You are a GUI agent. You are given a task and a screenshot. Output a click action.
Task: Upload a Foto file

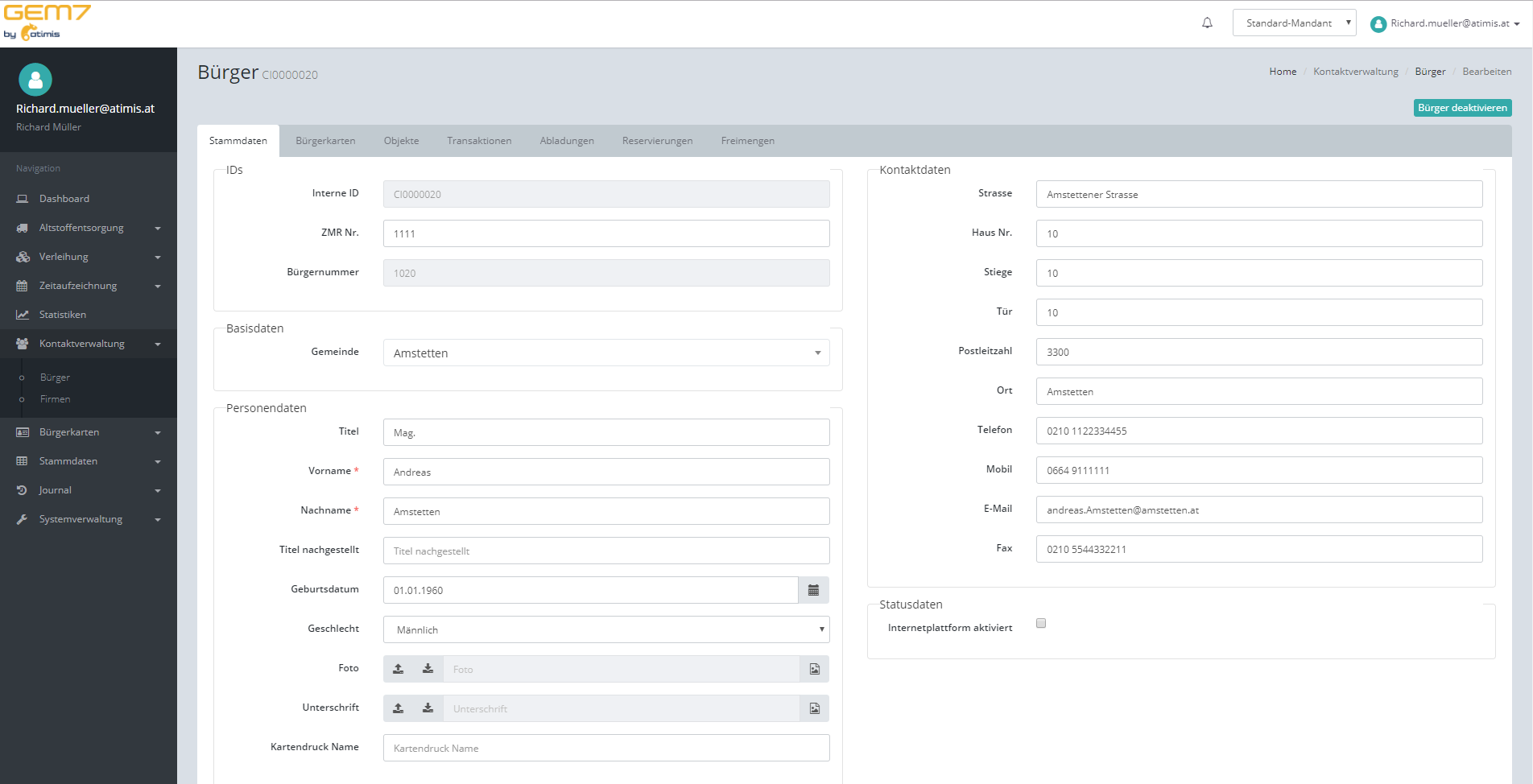point(399,669)
